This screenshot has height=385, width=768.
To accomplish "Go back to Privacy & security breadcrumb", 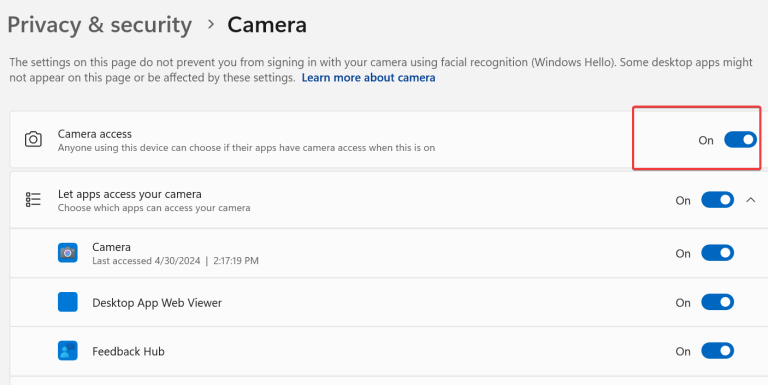I will (x=99, y=25).
